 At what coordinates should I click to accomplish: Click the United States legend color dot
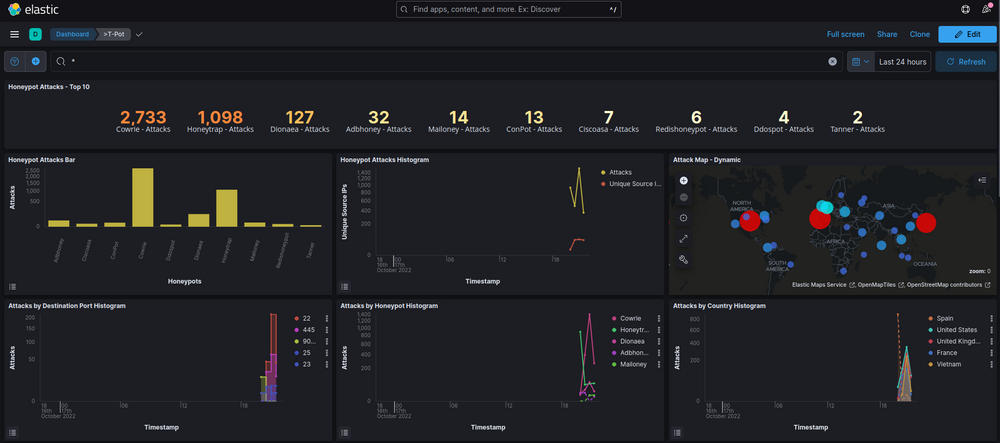coord(931,330)
